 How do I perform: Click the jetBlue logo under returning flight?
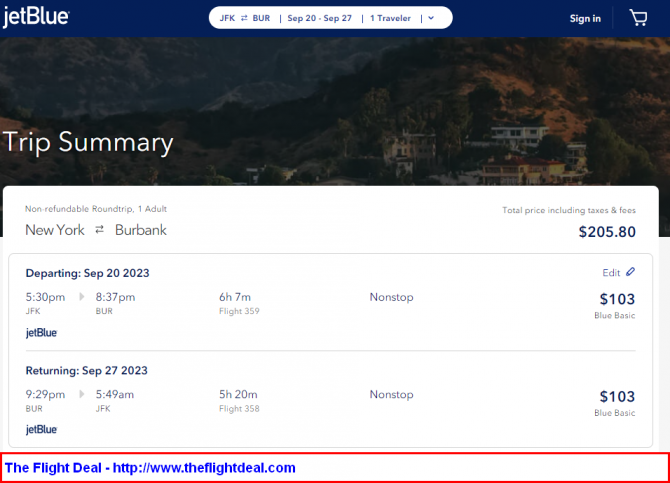[41, 429]
